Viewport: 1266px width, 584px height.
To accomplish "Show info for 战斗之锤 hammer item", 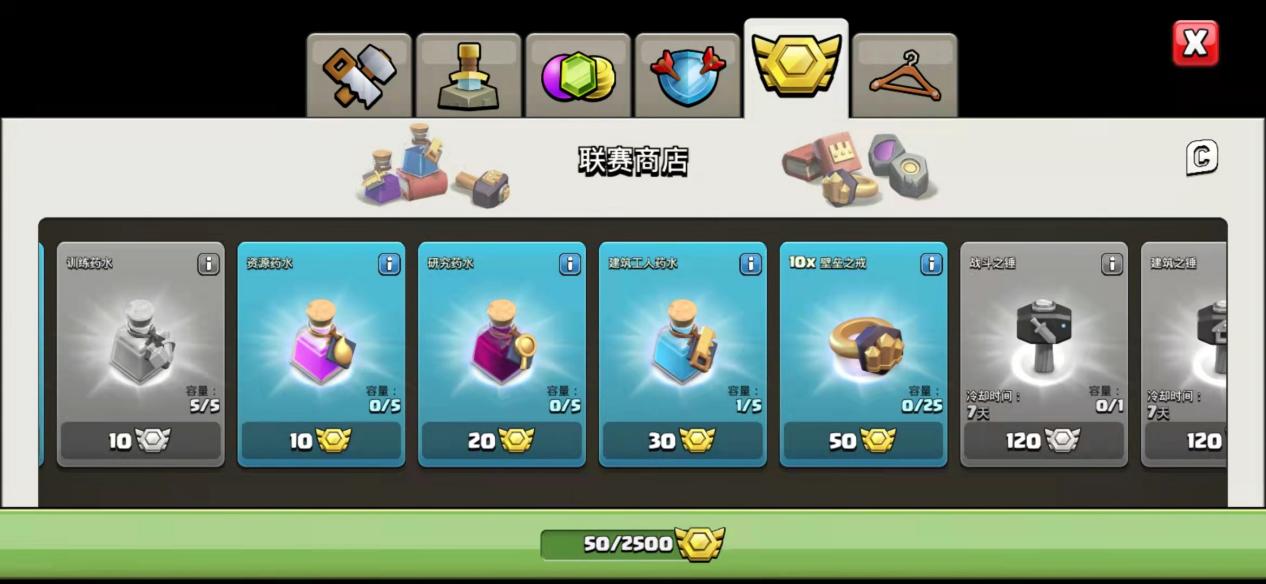I will click(1112, 263).
